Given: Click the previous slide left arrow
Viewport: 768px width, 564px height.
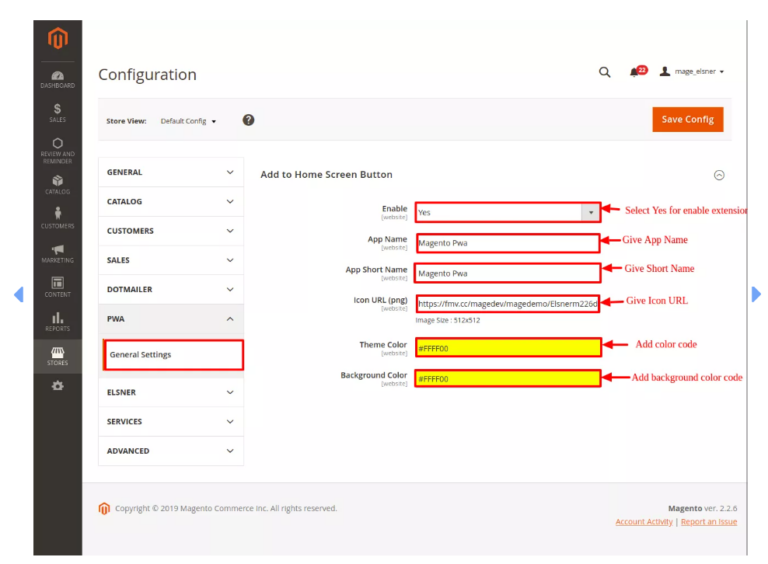Looking at the screenshot, I should point(19,294).
